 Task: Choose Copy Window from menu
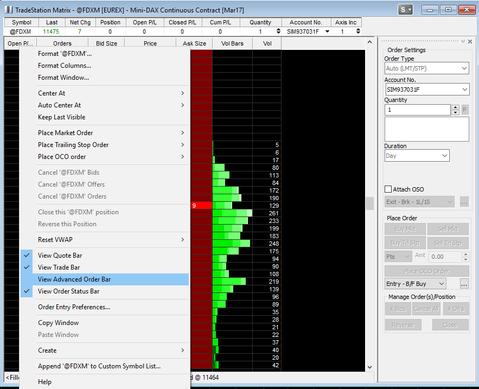[104, 323]
